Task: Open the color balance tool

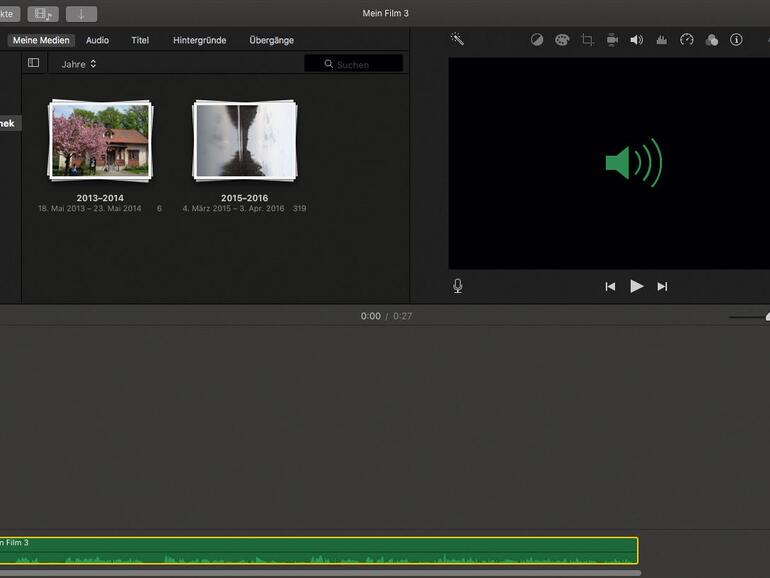Action: click(x=537, y=40)
